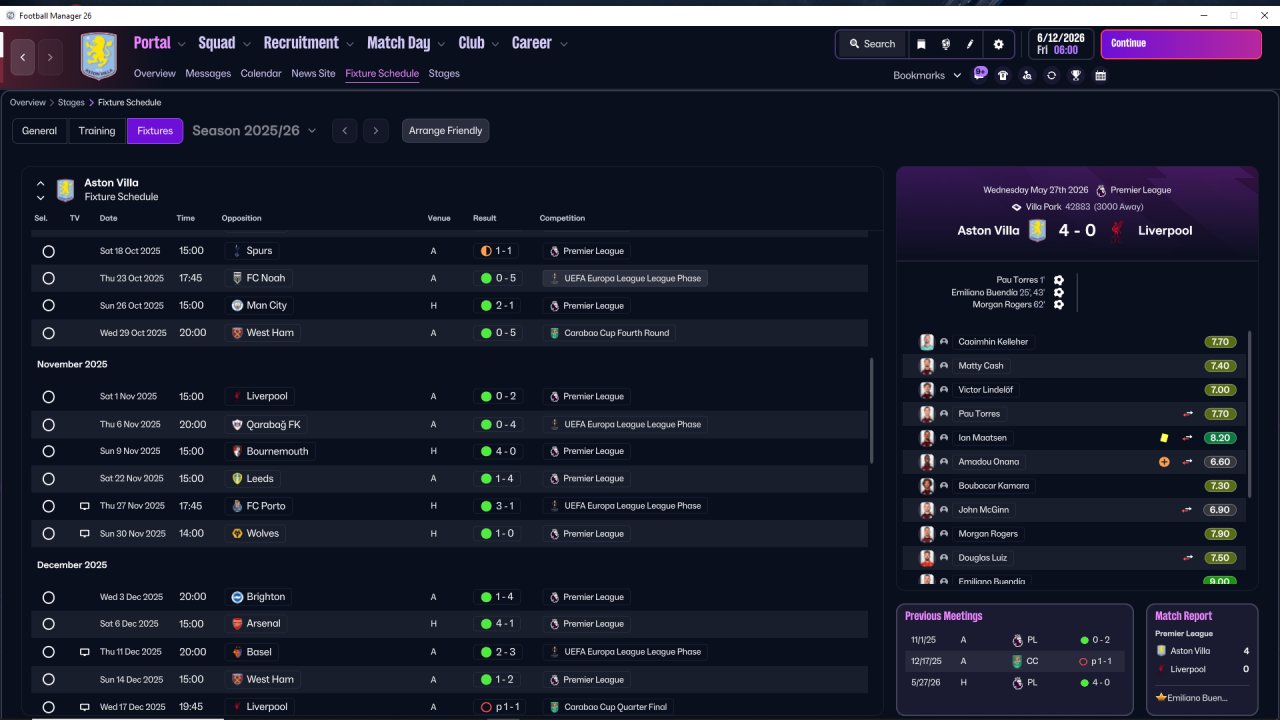Click the pencil notes icon in top toolbar
This screenshot has width=1280, height=720.
point(971,44)
